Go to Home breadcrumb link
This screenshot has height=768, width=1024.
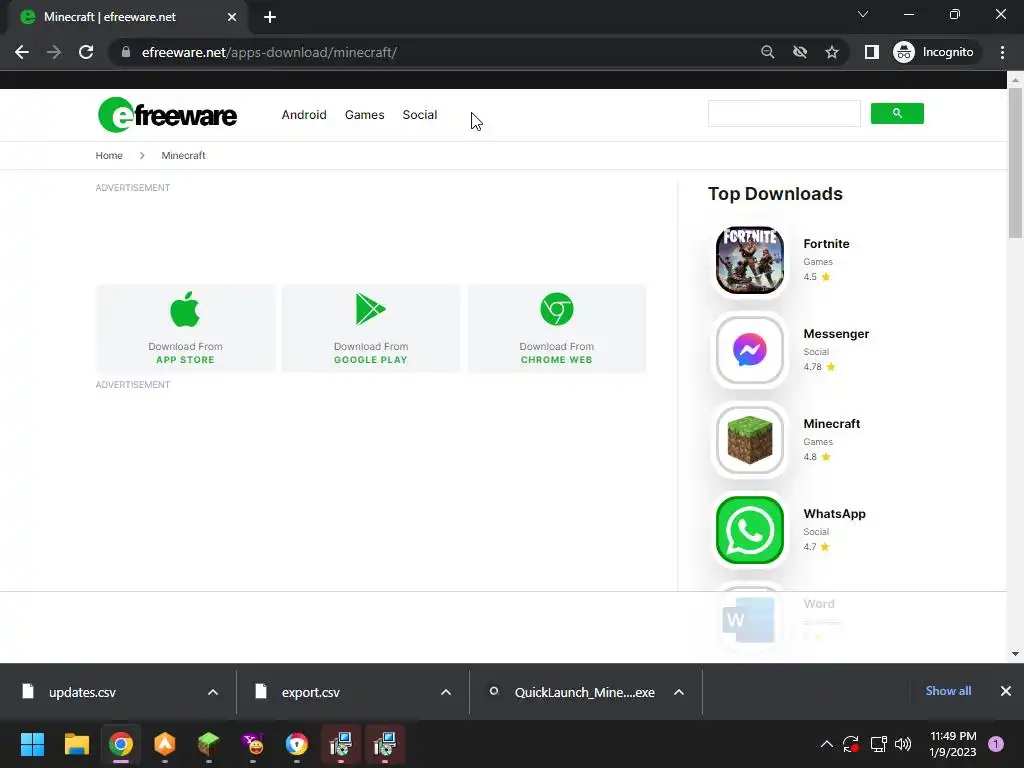coord(109,155)
